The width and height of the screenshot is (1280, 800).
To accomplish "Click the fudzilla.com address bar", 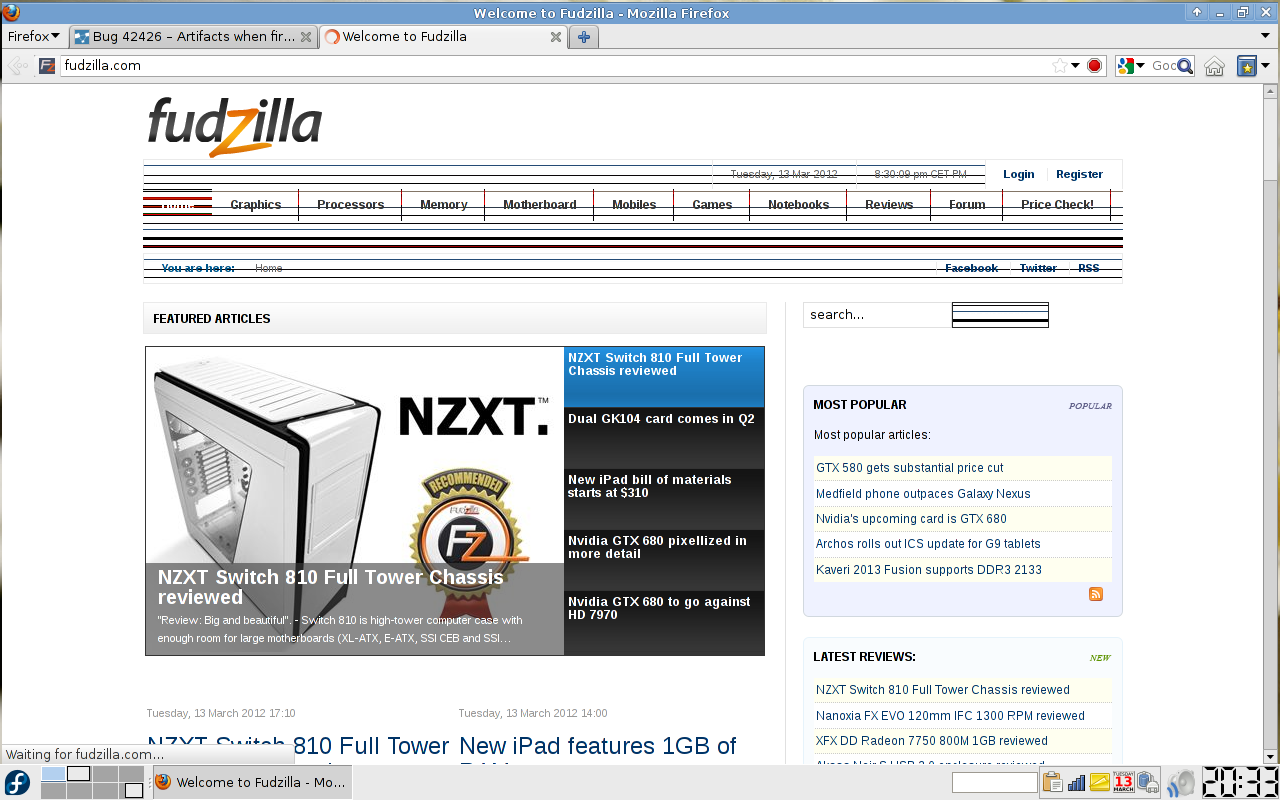I will coord(550,66).
